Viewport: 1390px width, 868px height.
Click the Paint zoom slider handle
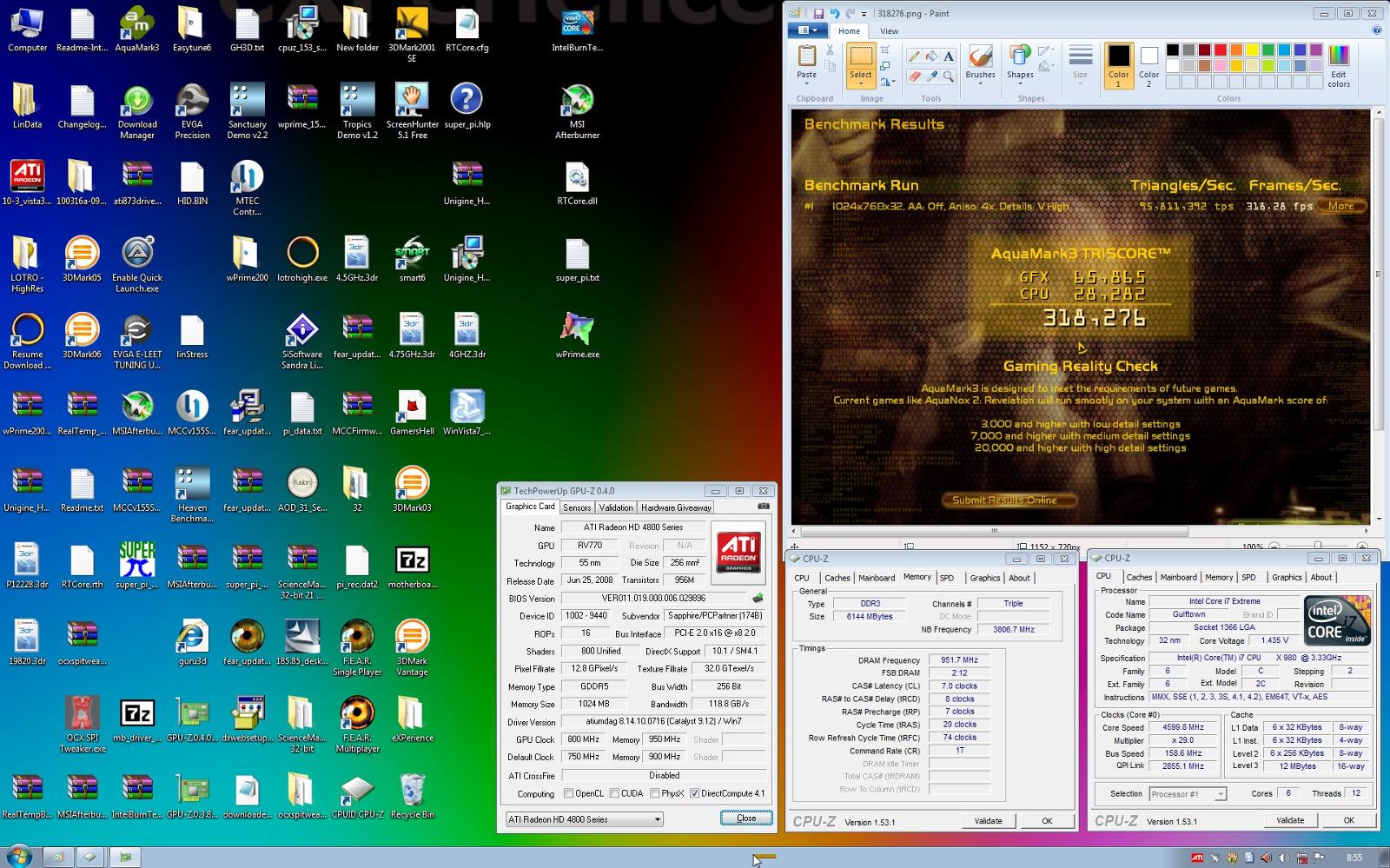click(1317, 547)
